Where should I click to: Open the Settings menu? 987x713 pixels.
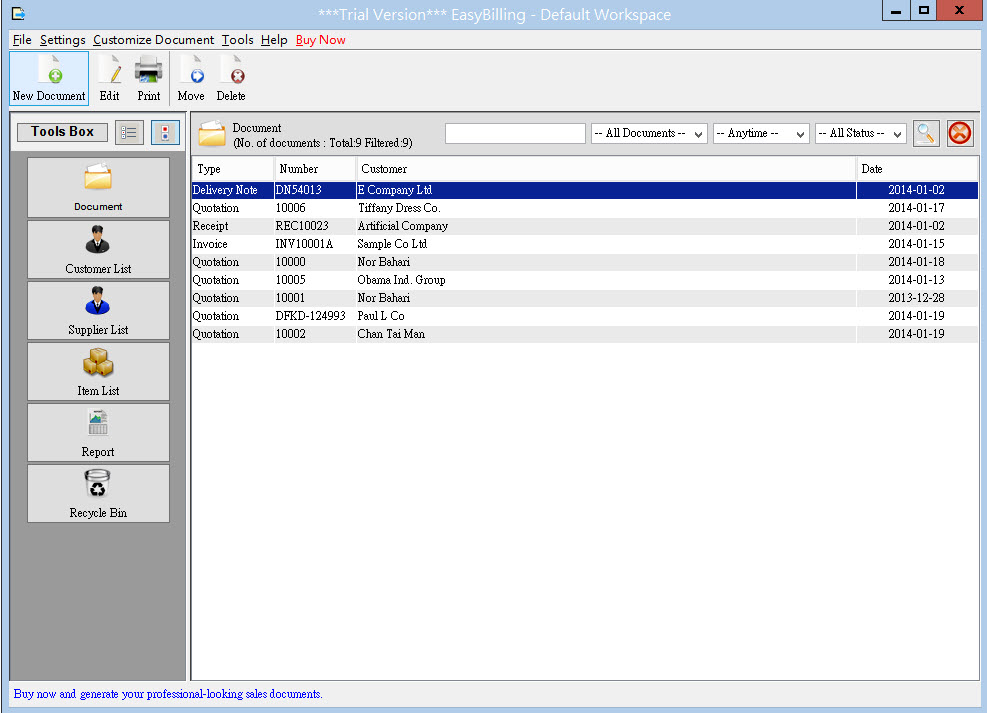tap(62, 40)
